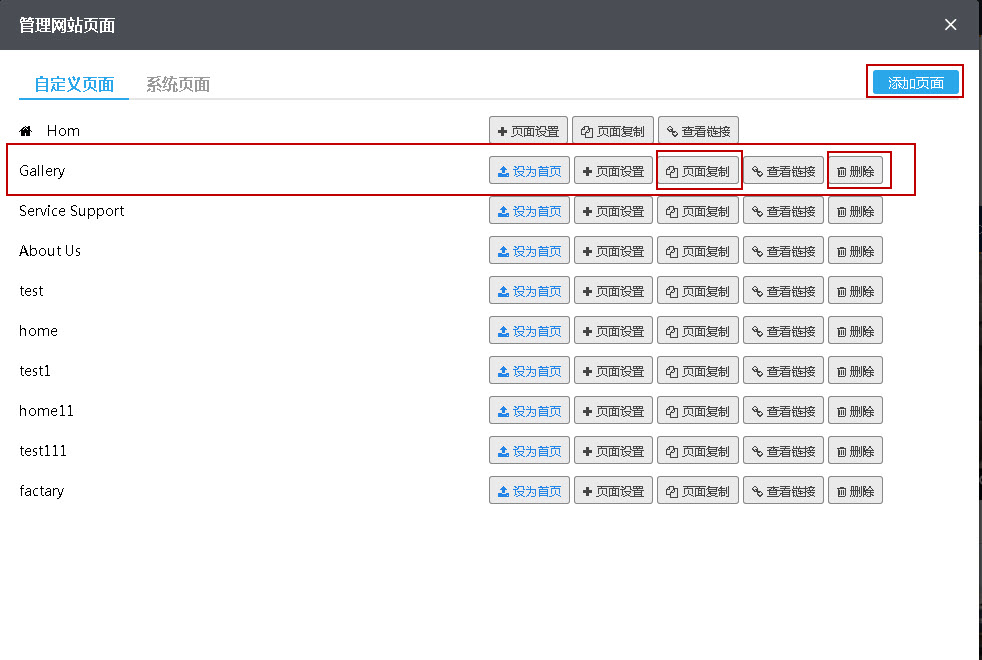Set Gallery as homepage via 设为首页

click(x=529, y=171)
